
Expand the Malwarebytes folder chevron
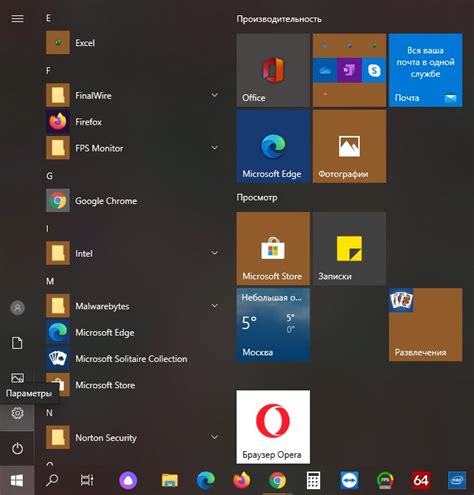[215, 306]
